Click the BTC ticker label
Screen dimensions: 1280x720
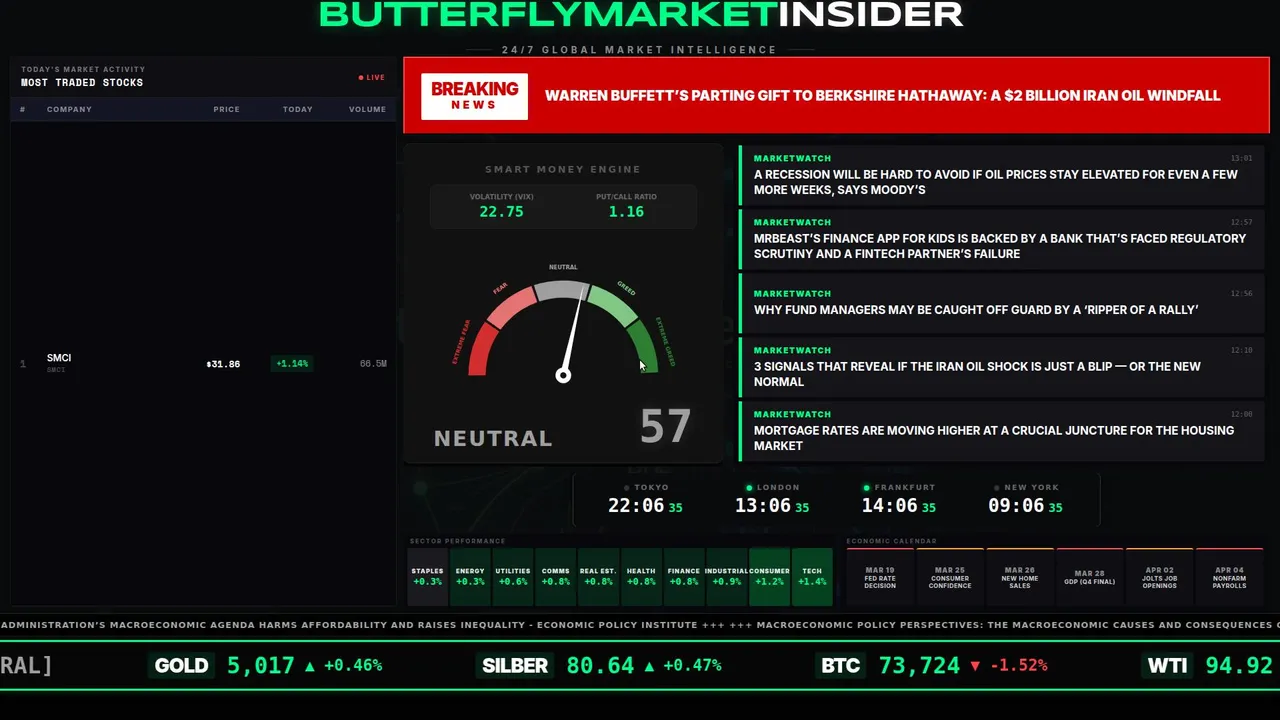tap(840, 665)
